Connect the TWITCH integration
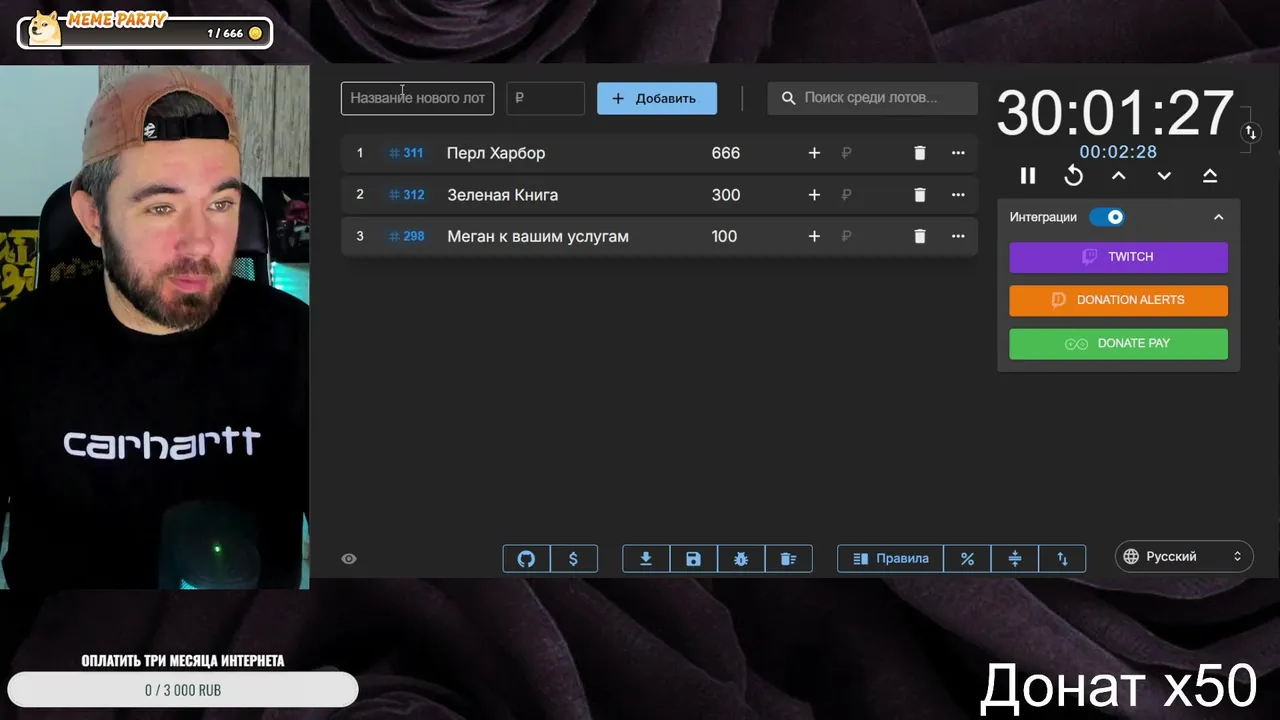This screenshot has width=1280, height=720. pos(1118,257)
